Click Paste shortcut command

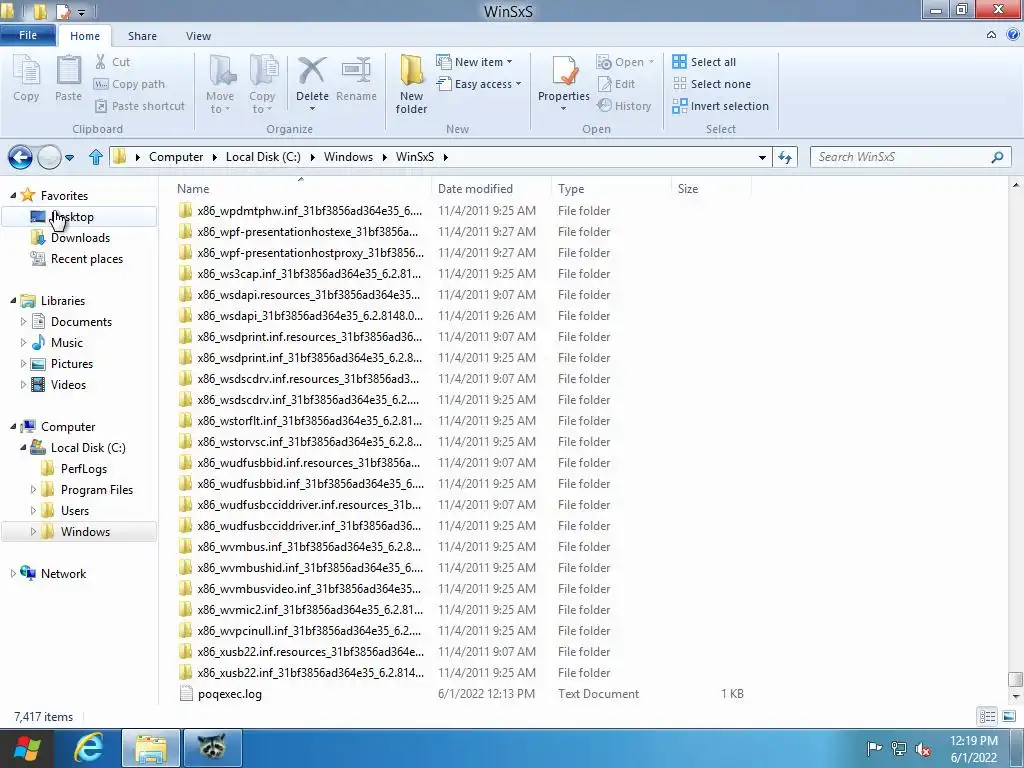click(x=140, y=106)
